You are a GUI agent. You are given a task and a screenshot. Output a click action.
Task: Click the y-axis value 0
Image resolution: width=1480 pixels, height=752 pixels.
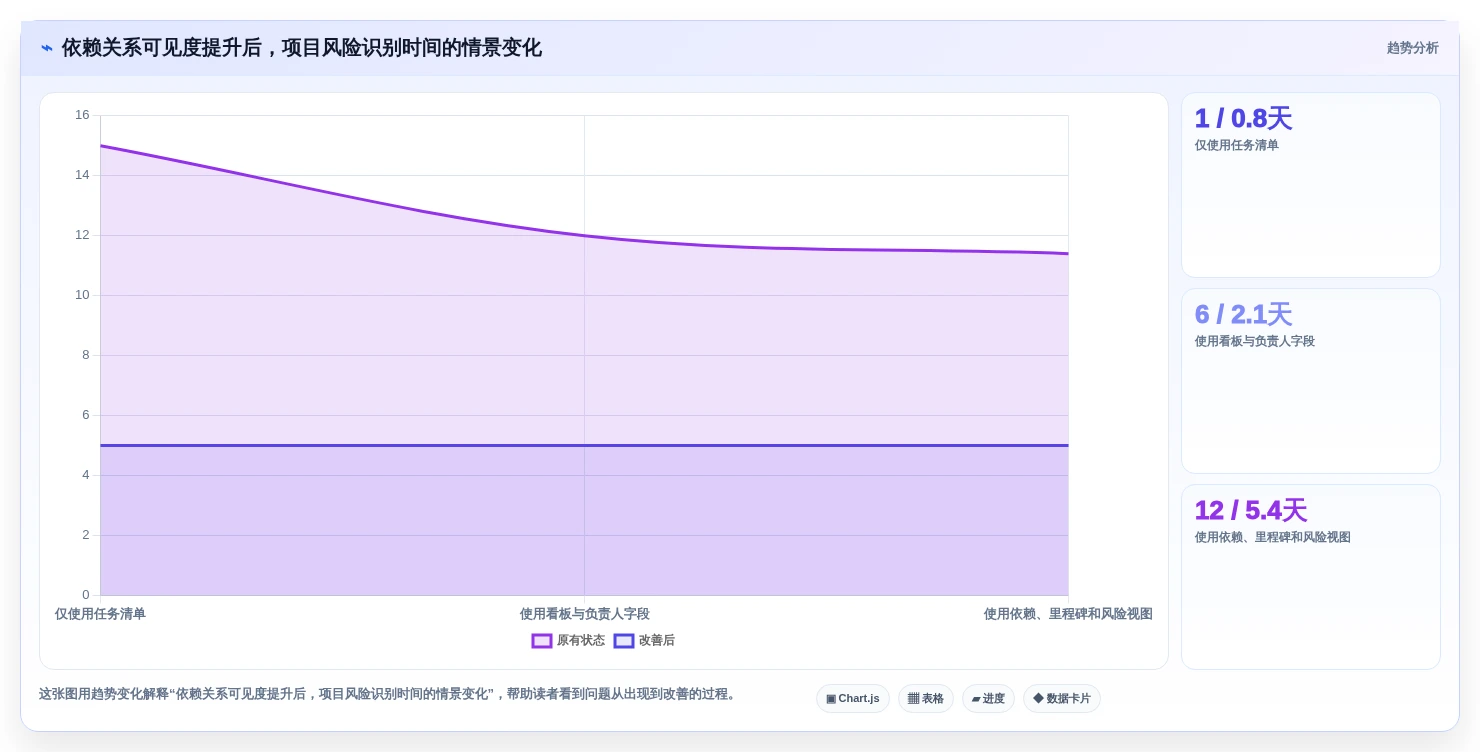(x=86, y=595)
